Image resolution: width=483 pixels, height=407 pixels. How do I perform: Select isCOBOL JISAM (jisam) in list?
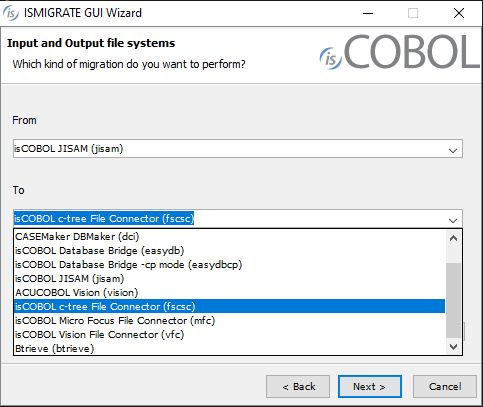click(229, 279)
